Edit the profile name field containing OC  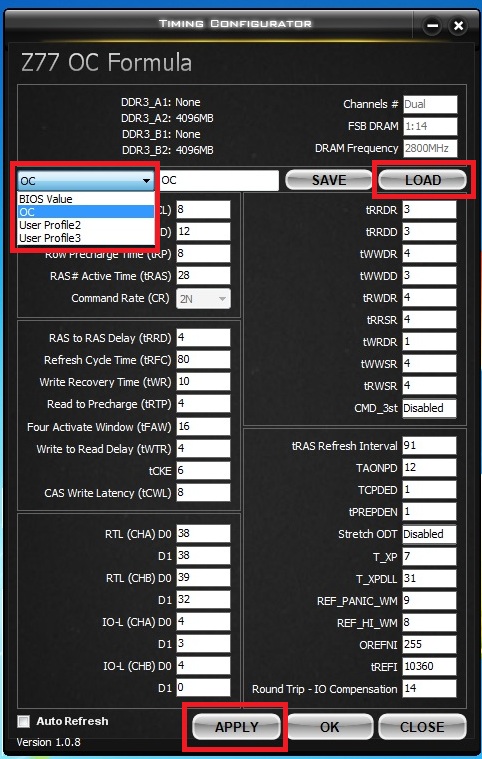point(219,180)
